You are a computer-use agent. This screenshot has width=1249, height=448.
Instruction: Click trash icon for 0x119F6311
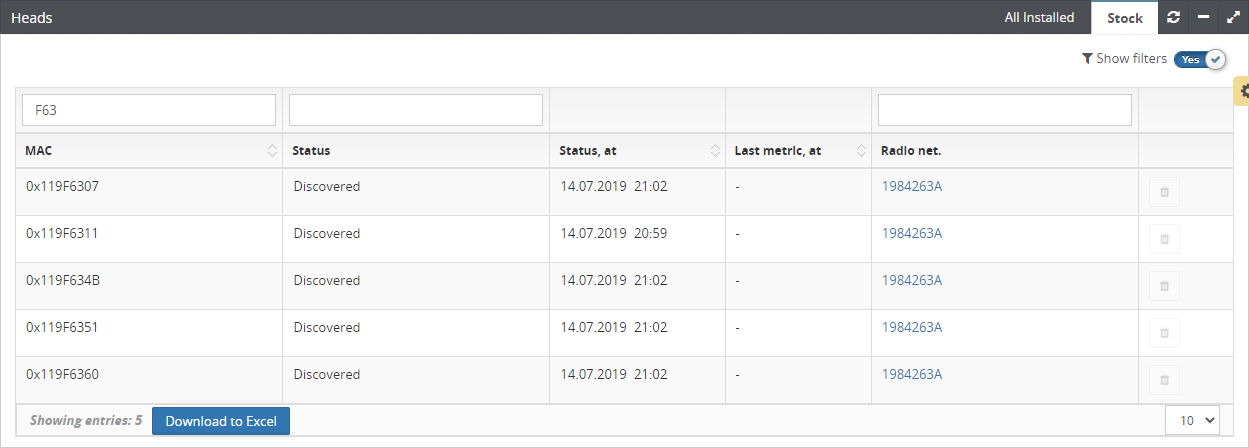tap(1164, 239)
